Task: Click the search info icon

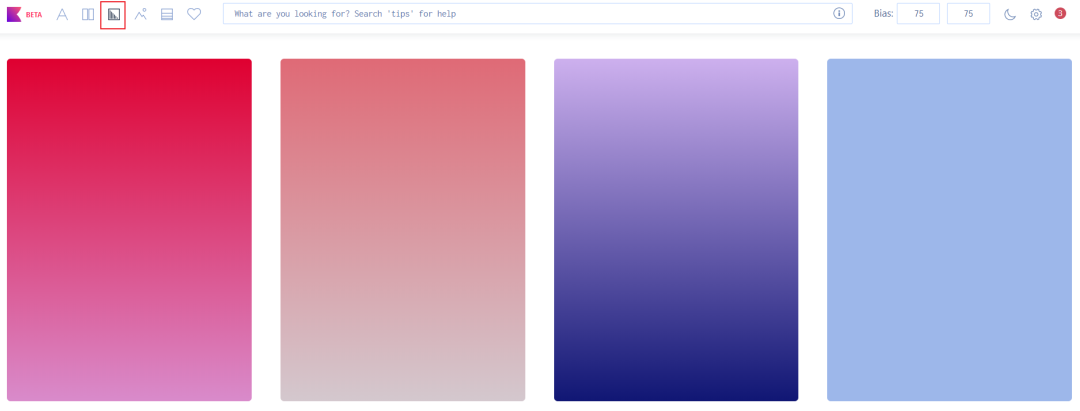Action: (x=839, y=14)
